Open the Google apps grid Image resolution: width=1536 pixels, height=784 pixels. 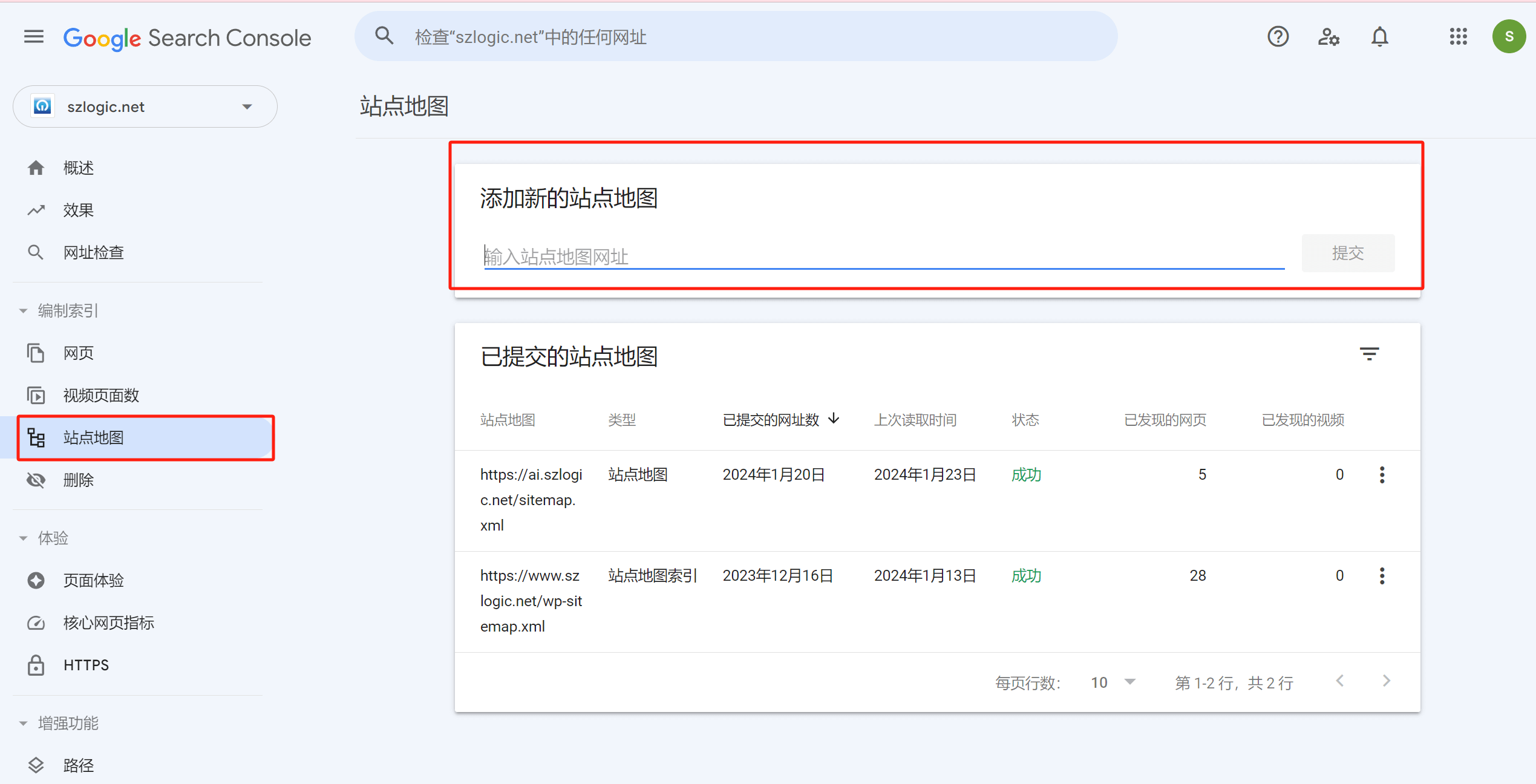1459,36
